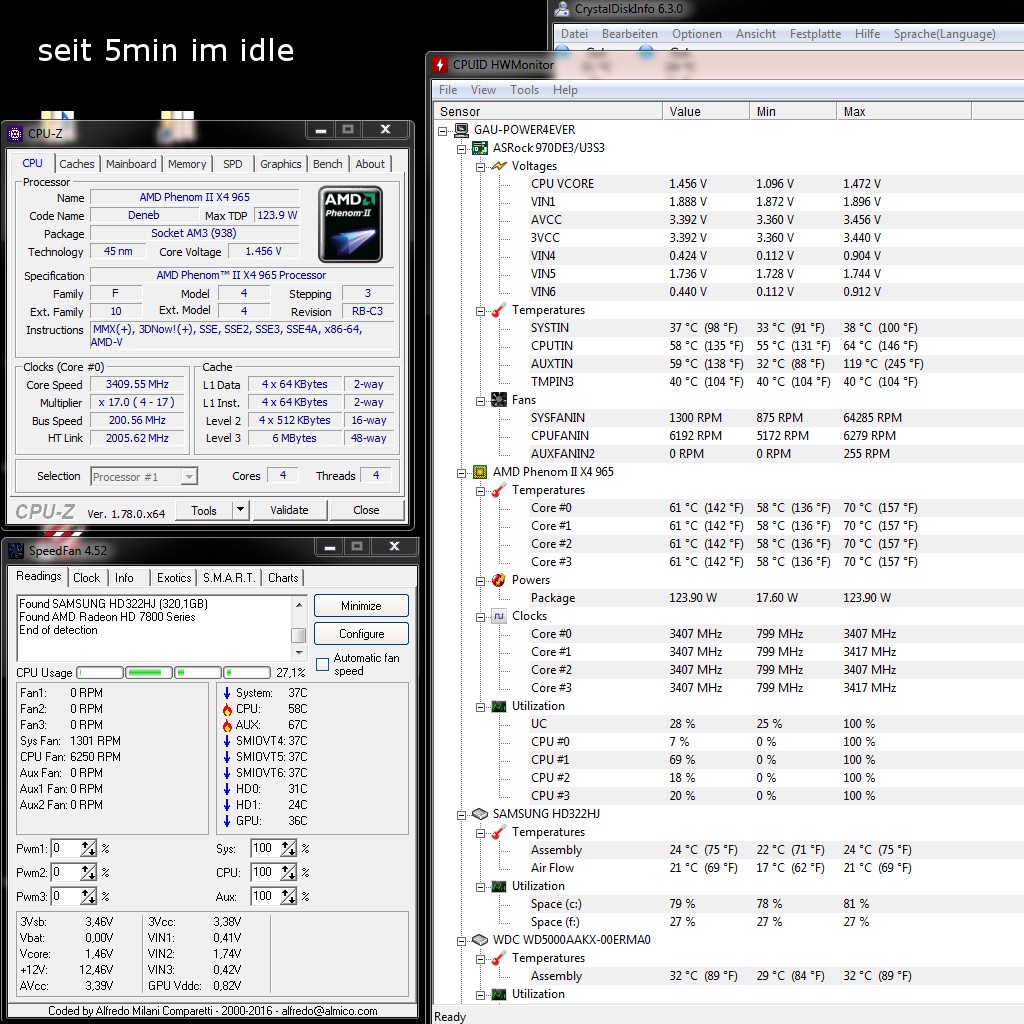This screenshot has width=1024, height=1024.
Task: Click the Utilization icon under AMD Phenom
Action: [x=499, y=706]
